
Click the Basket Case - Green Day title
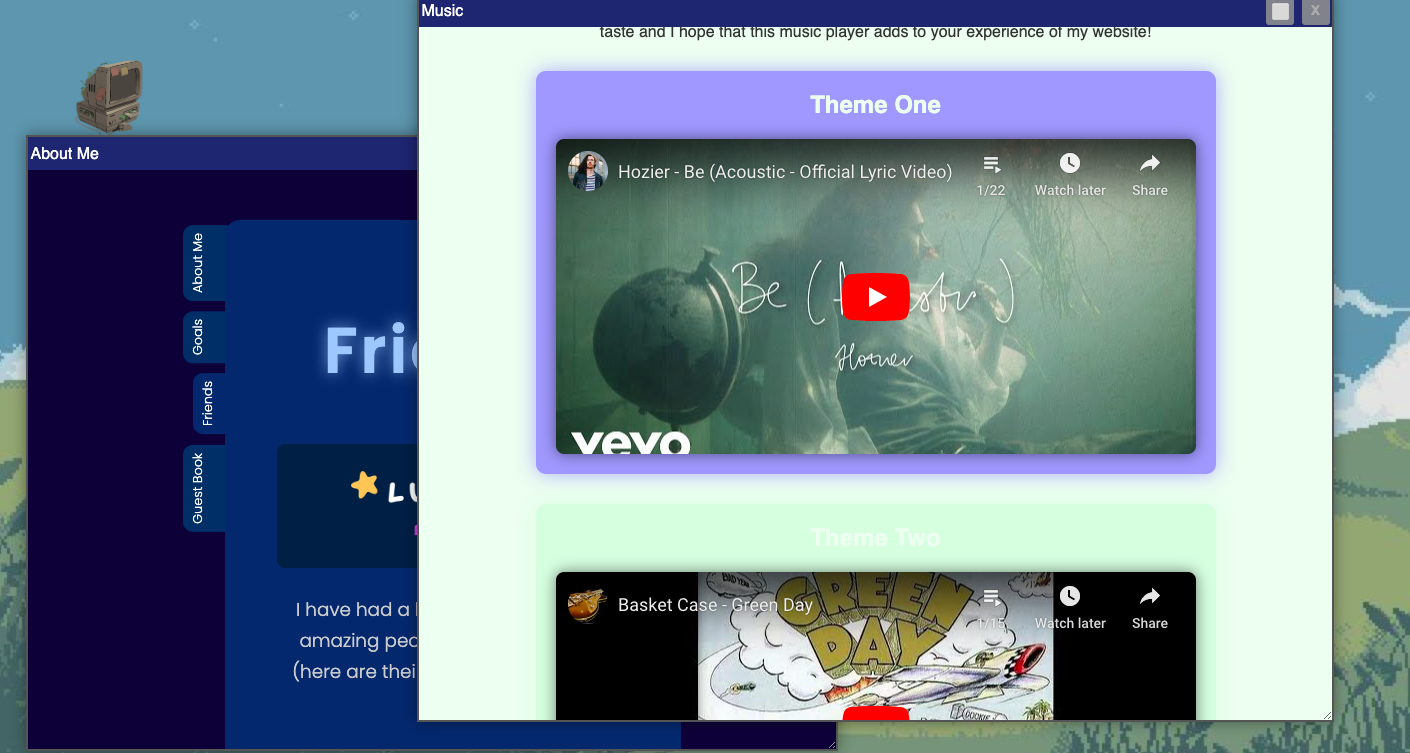tap(714, 605)
